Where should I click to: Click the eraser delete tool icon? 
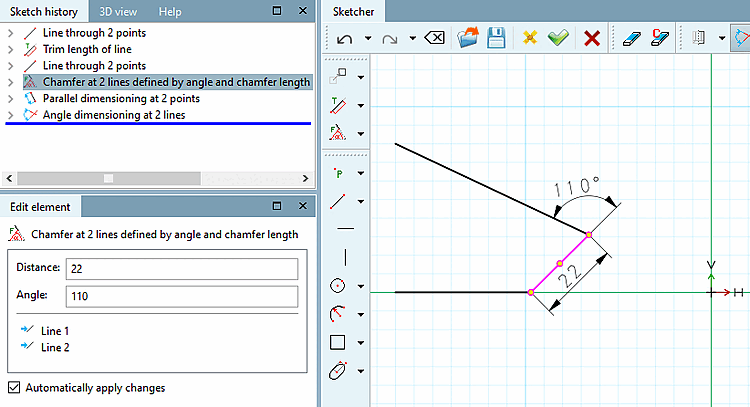(631, 38)
